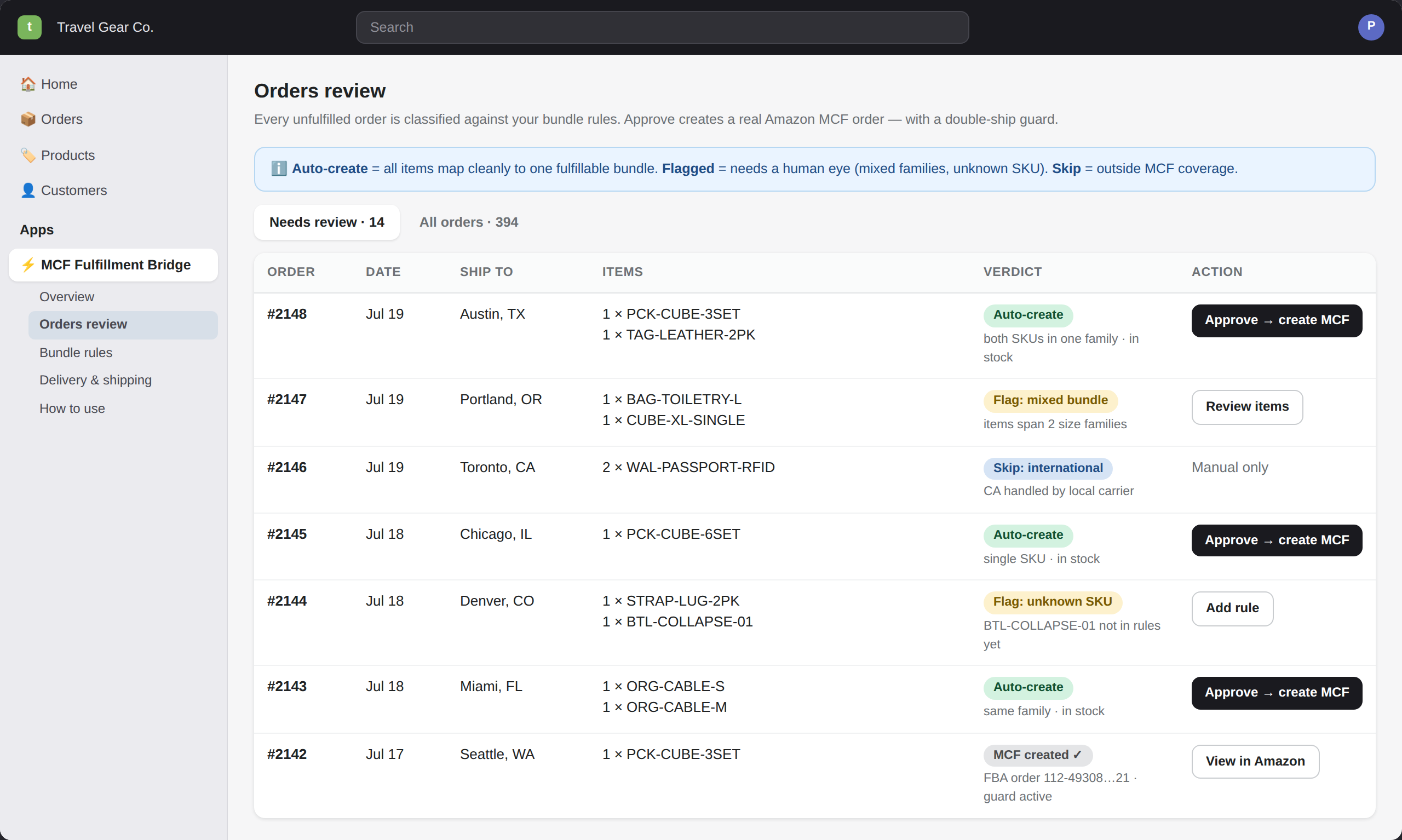Screen dimensions: 1402x840
Task: Click the Skip: international badge
Action: click(1048, 469)
